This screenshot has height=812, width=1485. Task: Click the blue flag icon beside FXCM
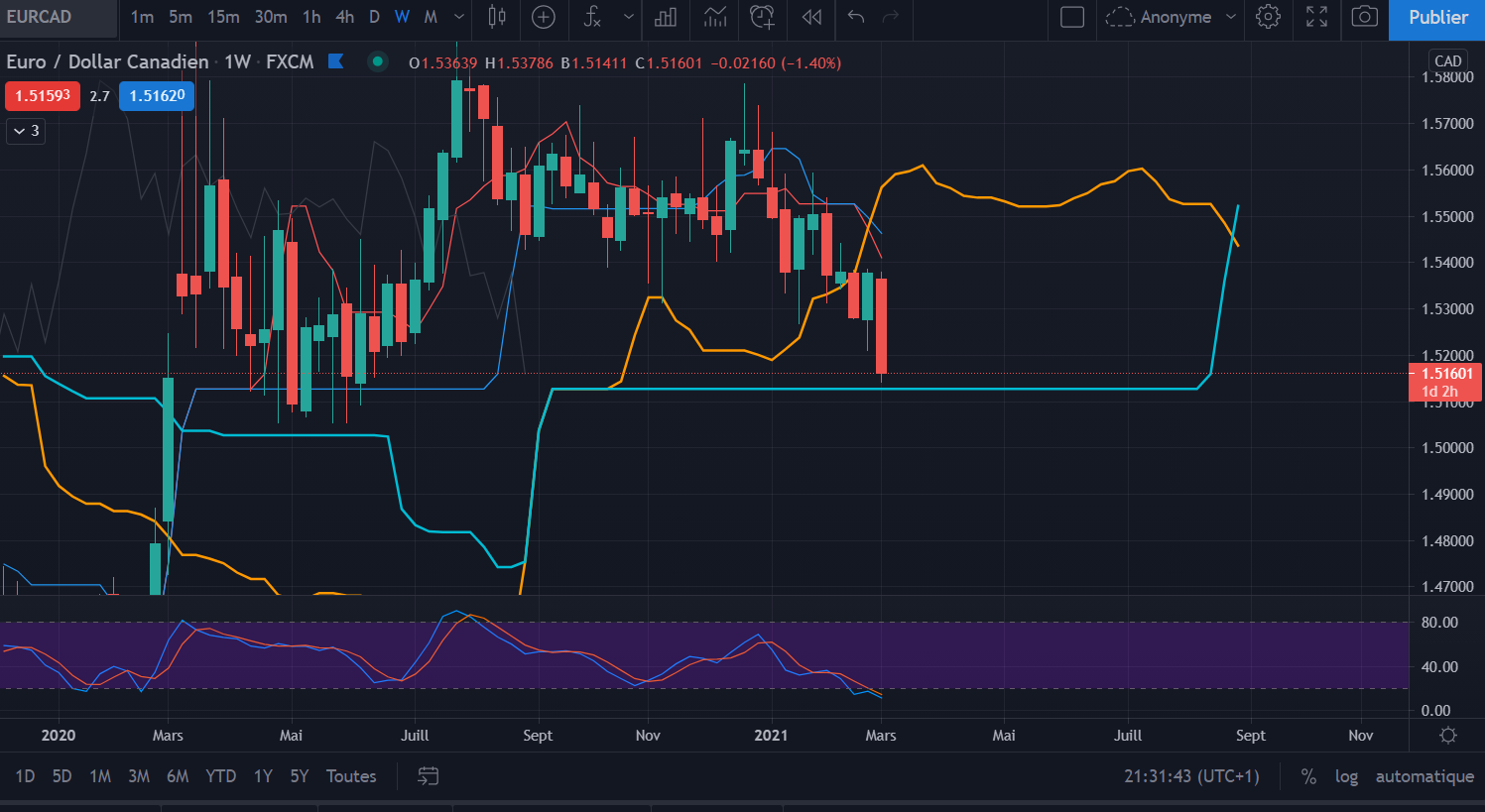coord(336,61)
